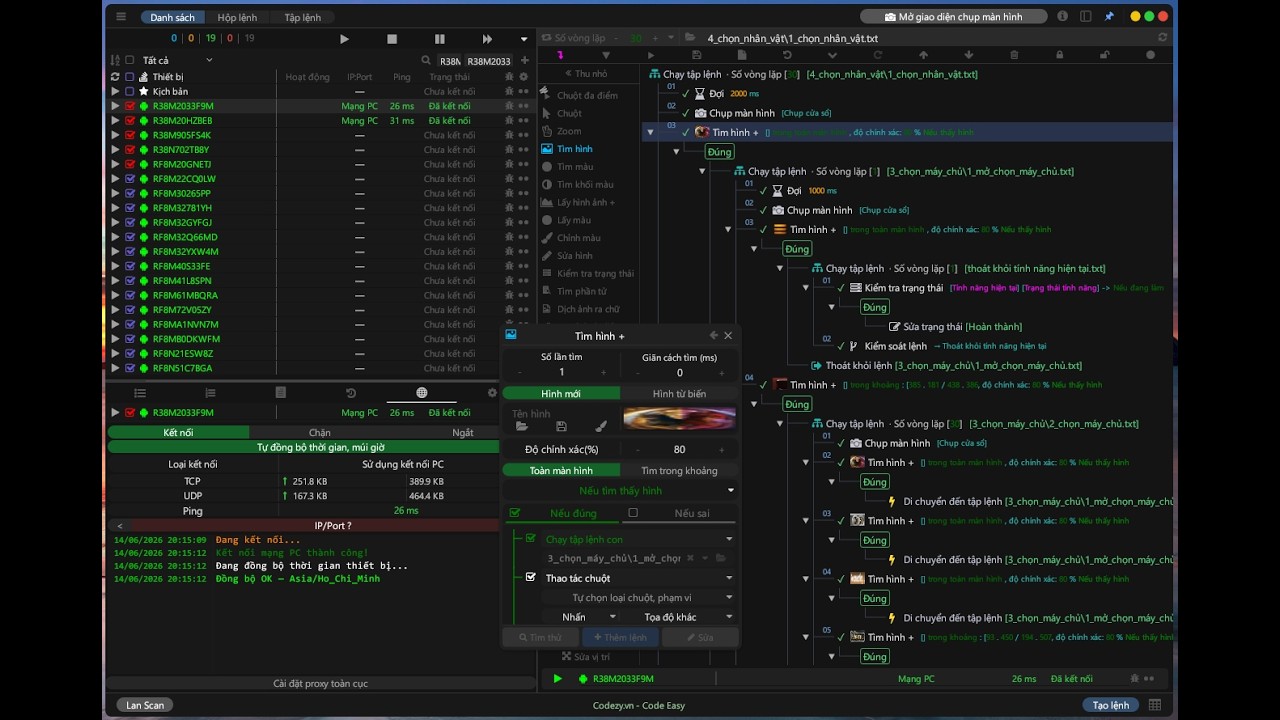Move command up with the up arrow icon
Screen dimensions: 1280x720
(923, 55)
